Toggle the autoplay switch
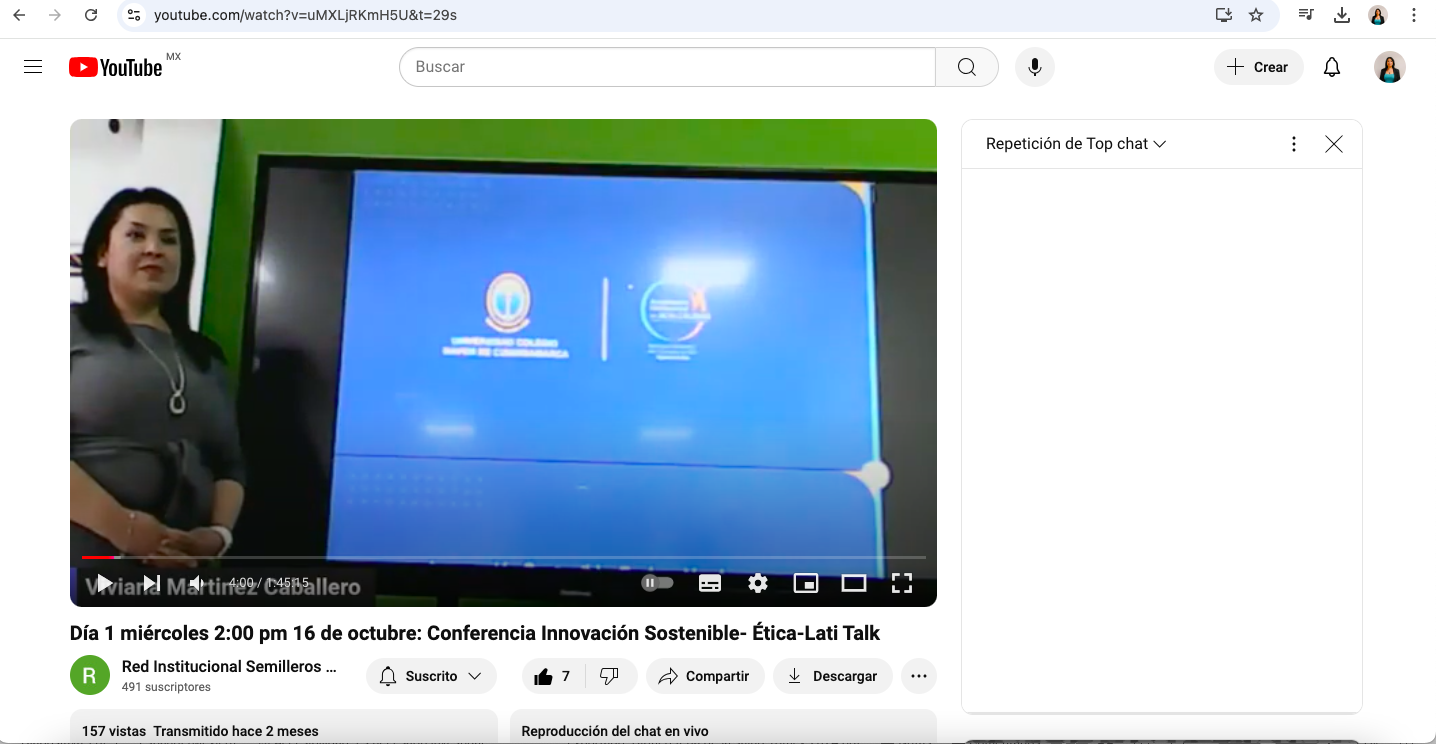The image size is (1436, 744). pos(657,583)
